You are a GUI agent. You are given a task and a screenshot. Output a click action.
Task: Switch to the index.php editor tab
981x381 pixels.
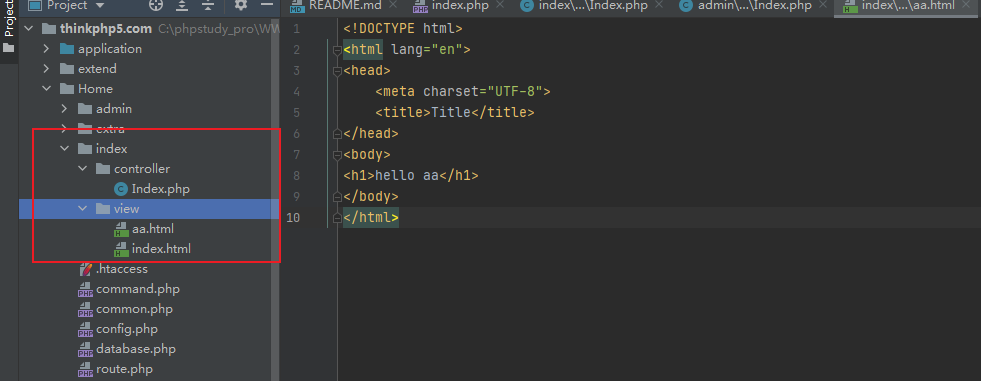coord(459,6)
